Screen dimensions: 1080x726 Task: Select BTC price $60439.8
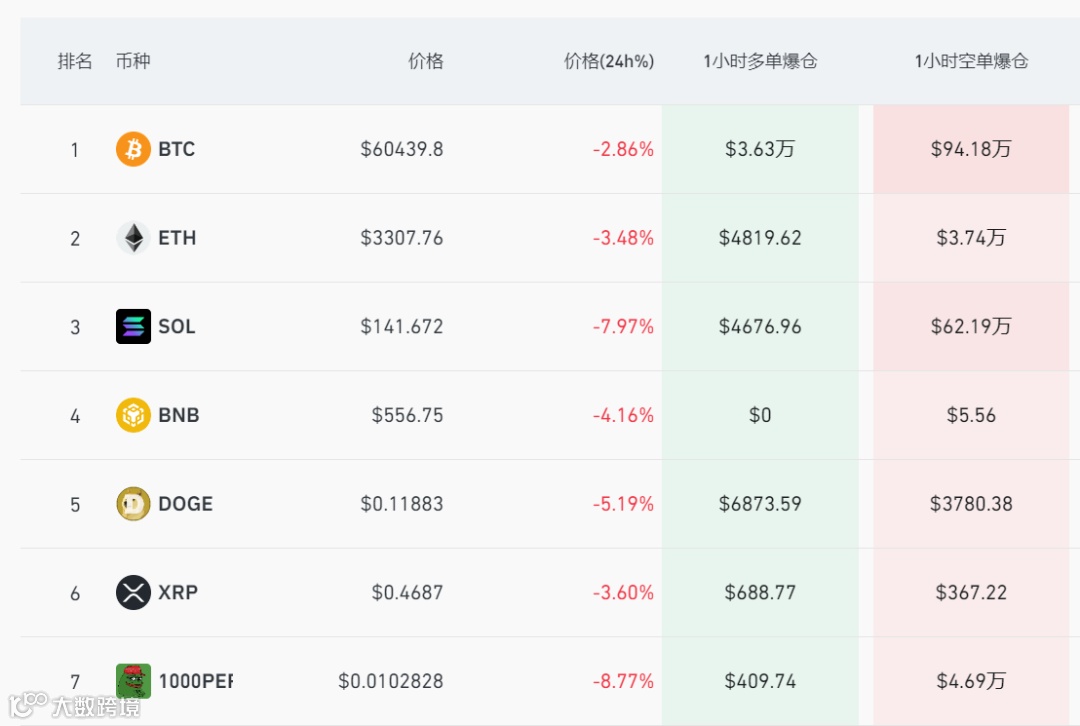(x=402, y=149)
